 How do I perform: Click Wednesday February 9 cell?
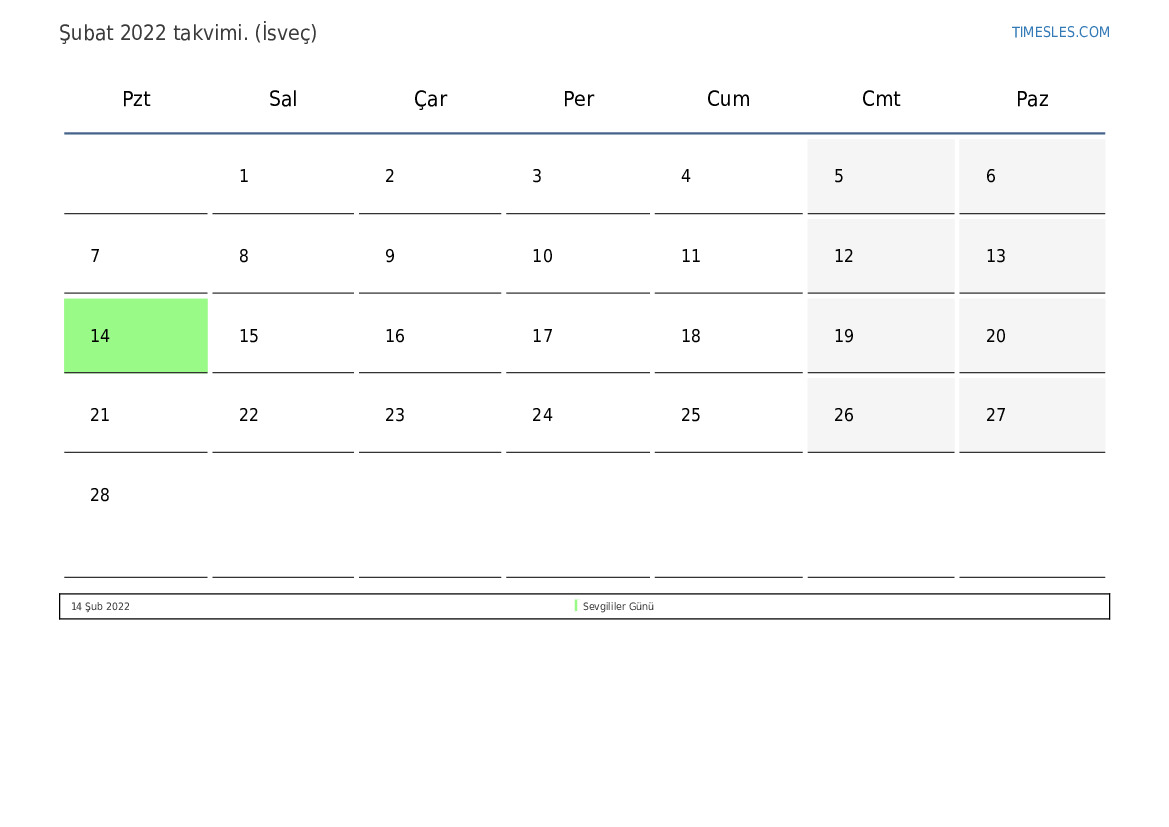[x=430, y=257]
